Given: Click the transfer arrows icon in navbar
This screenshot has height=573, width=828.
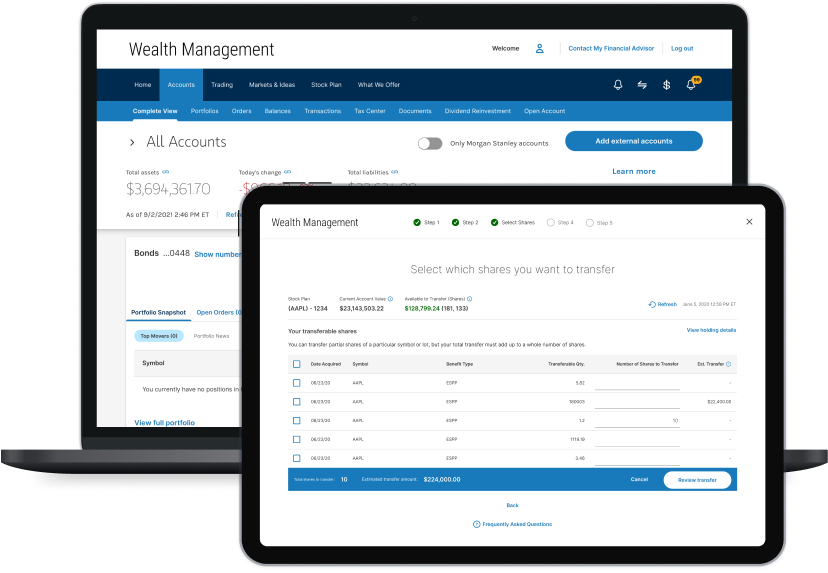Looking at the screenshot, I should (x=642, y=85).
